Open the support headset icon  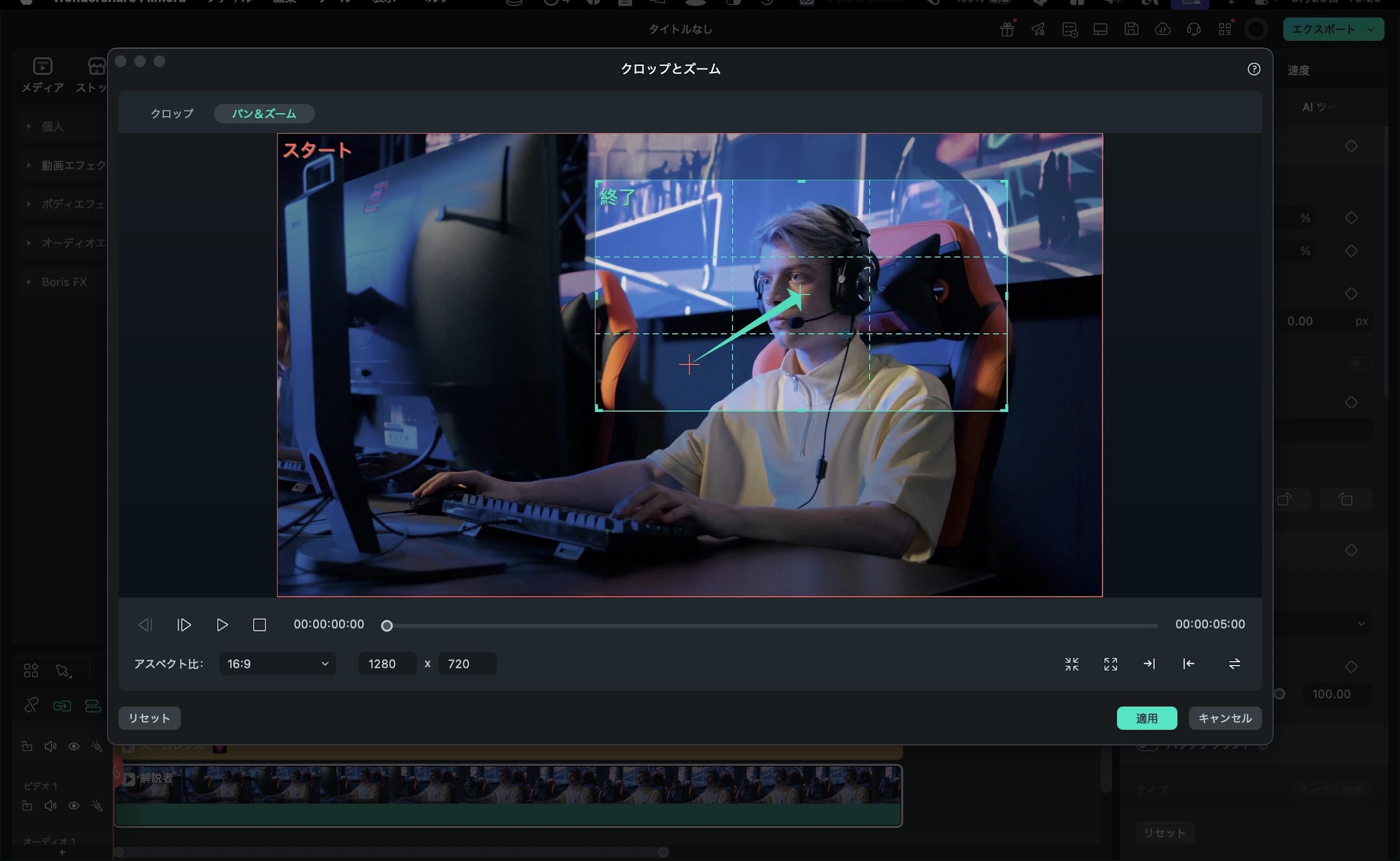point(1194,29)
